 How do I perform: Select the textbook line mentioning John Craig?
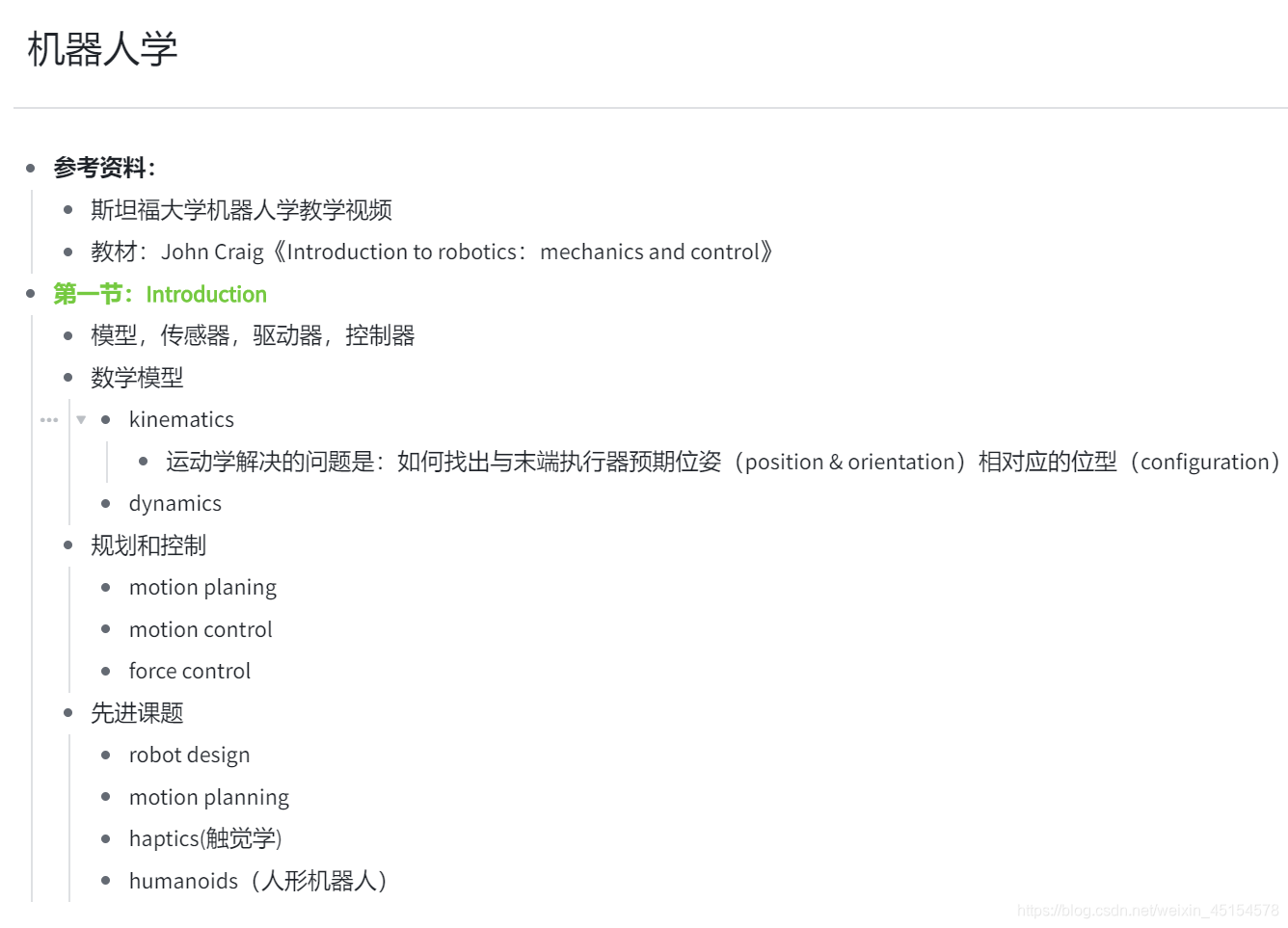[432, 252]
